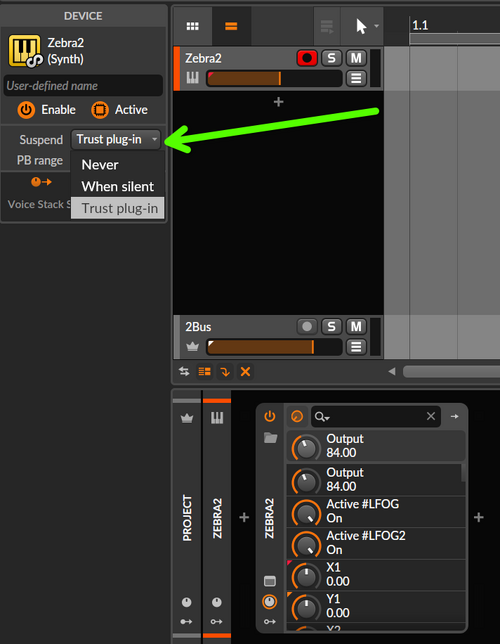Toggle Zebra2 device power icon
500x644 pixels.
tap(270, 416)
